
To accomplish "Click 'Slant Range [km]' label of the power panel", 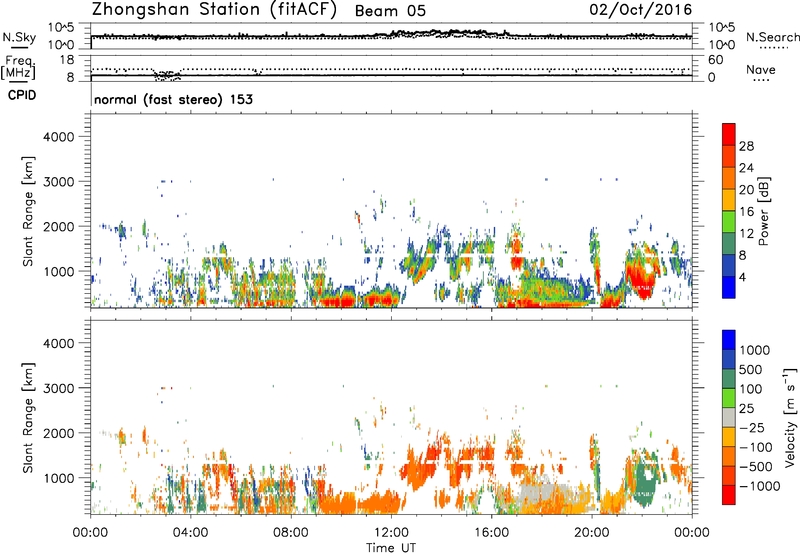I will 28,211.
